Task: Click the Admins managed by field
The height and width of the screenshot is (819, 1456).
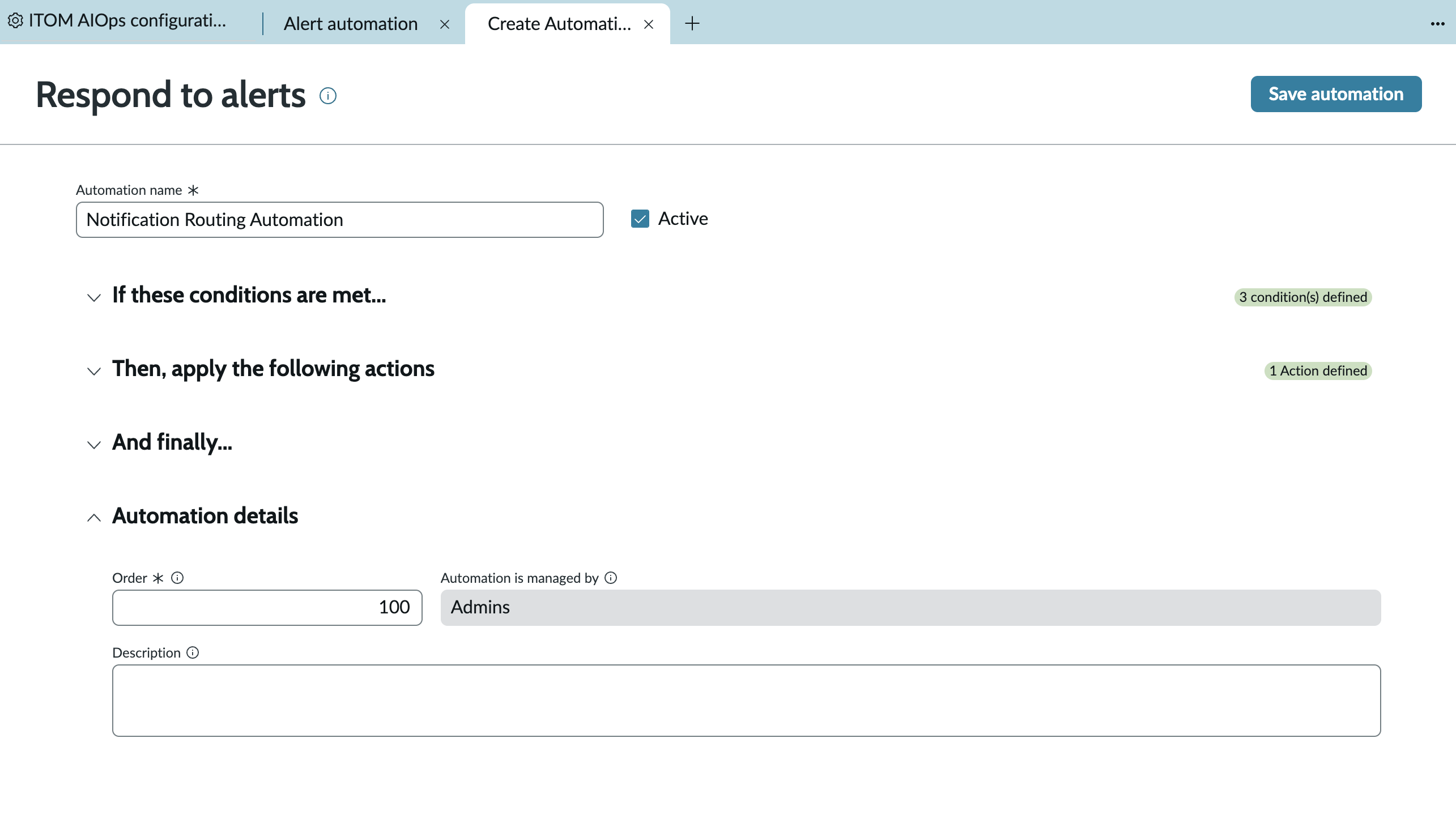Action: click(x=911, y=608)
